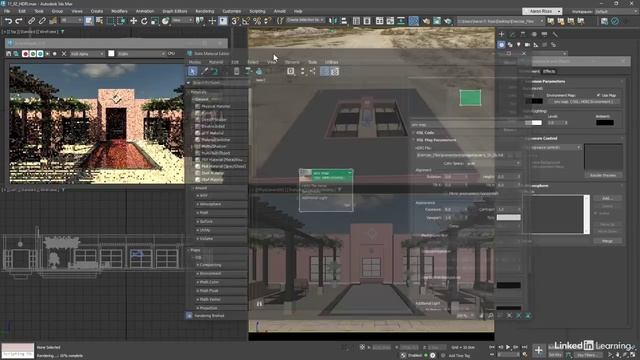Click Clear X icon in render window
640x360 pixels.
[64, 54]
